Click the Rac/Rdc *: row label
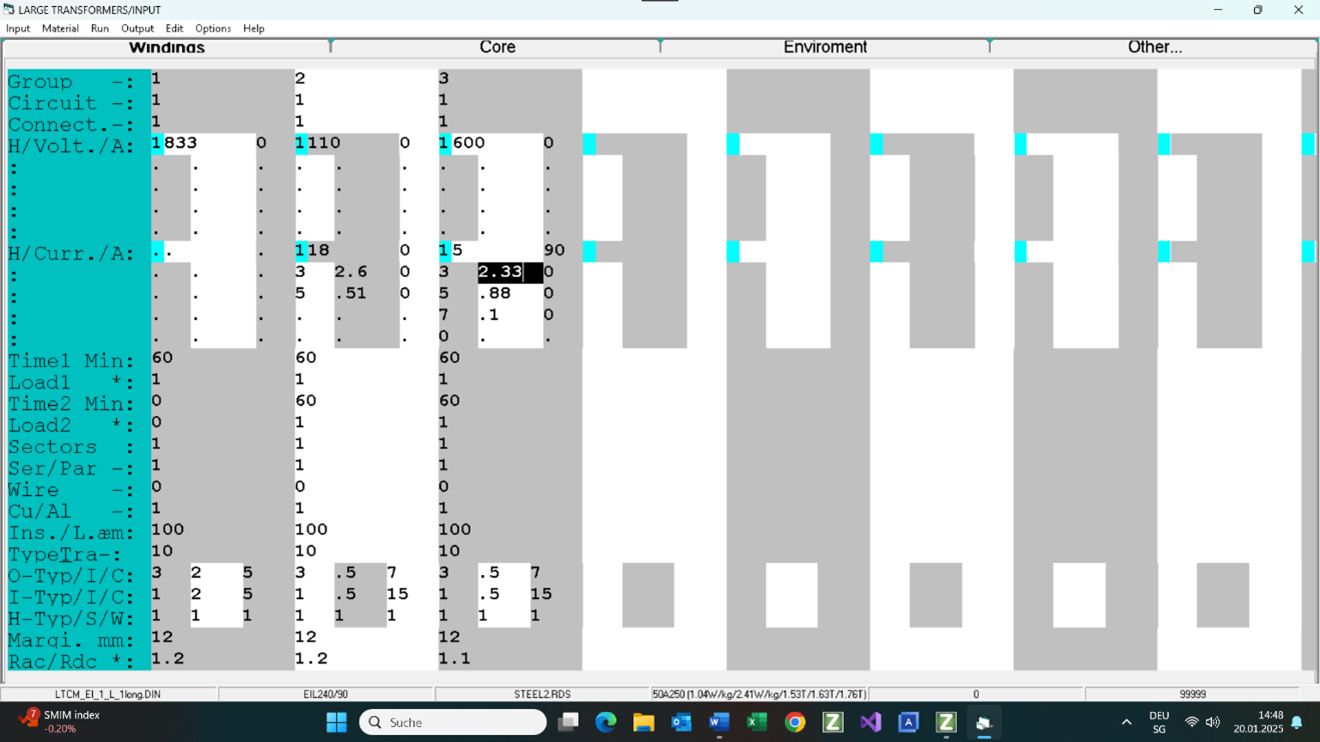1320x742 pixels. point(70,662)
